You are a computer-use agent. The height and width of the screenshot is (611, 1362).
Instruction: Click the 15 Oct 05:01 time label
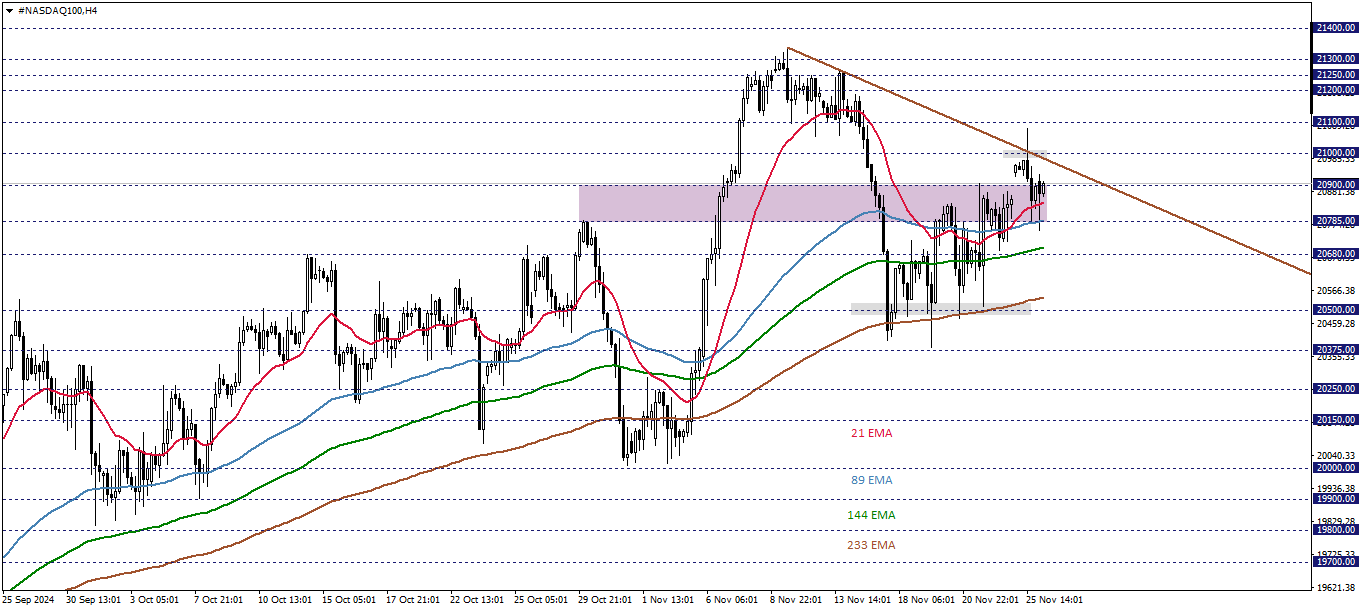tap(349, 600)
